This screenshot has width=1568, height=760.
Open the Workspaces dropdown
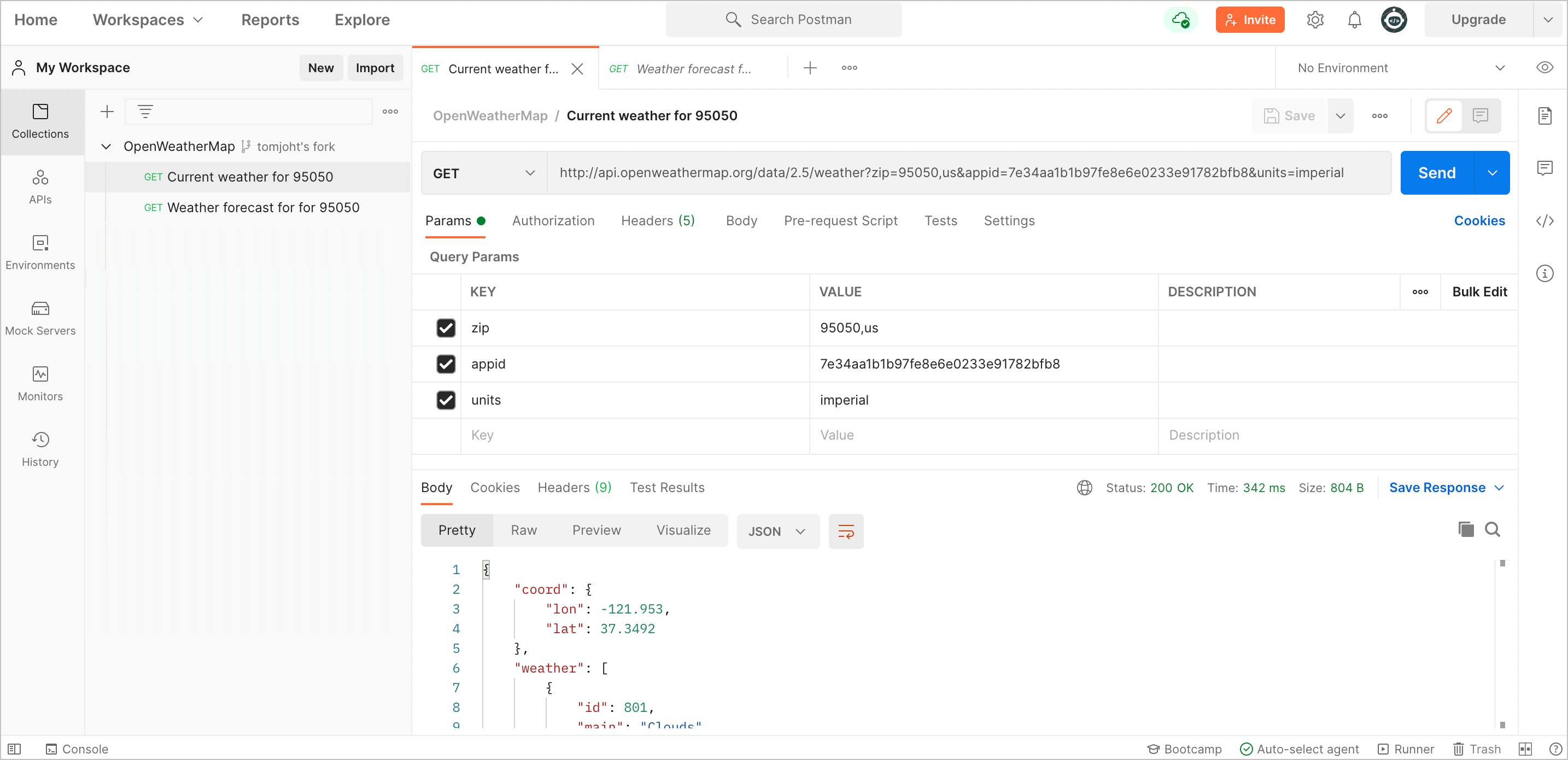pos(148,20)
